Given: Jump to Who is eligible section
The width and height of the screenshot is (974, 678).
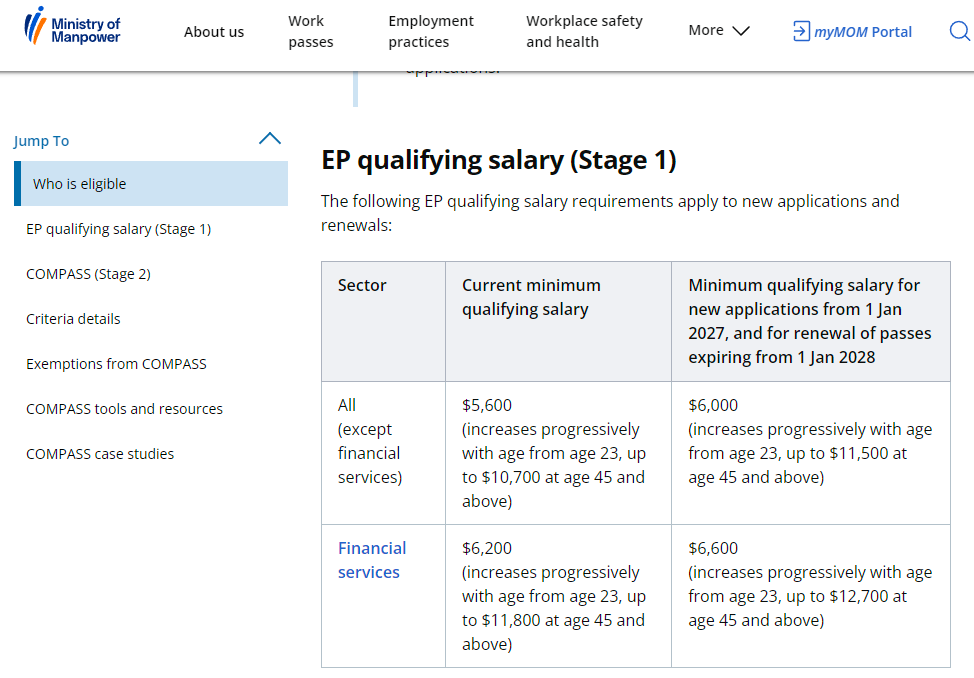Looking at the screenshot, I should (80, 184).
